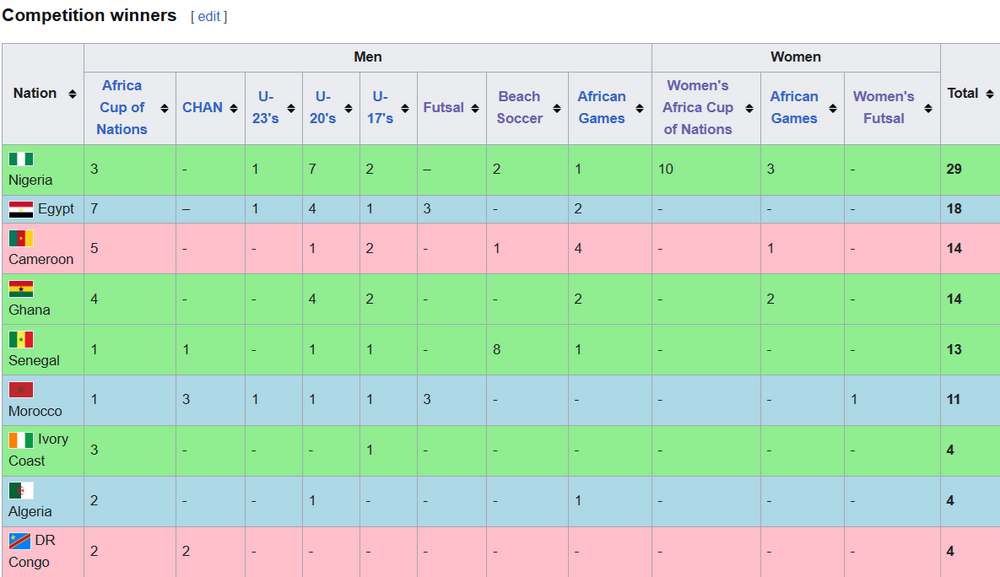Sort table by Total column arrows
The image size is (1000, 577).
pos(991,94)
